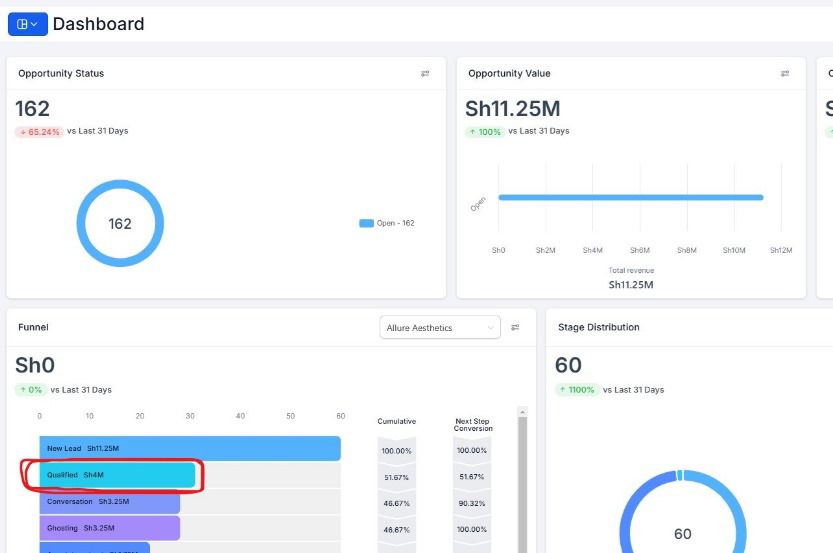Click the New Lead Sh11.25M funnel bar
The height and width of the screenshot is (553, 833).
(190, 448)
